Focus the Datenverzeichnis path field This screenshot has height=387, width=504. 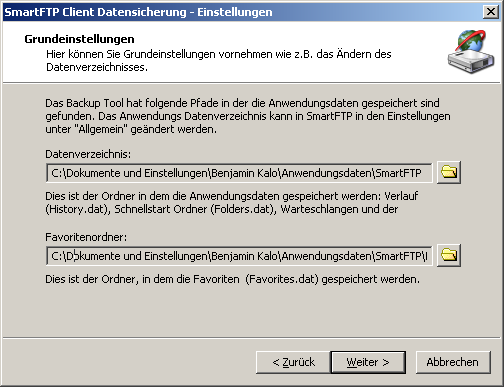[x=239, y=173]
